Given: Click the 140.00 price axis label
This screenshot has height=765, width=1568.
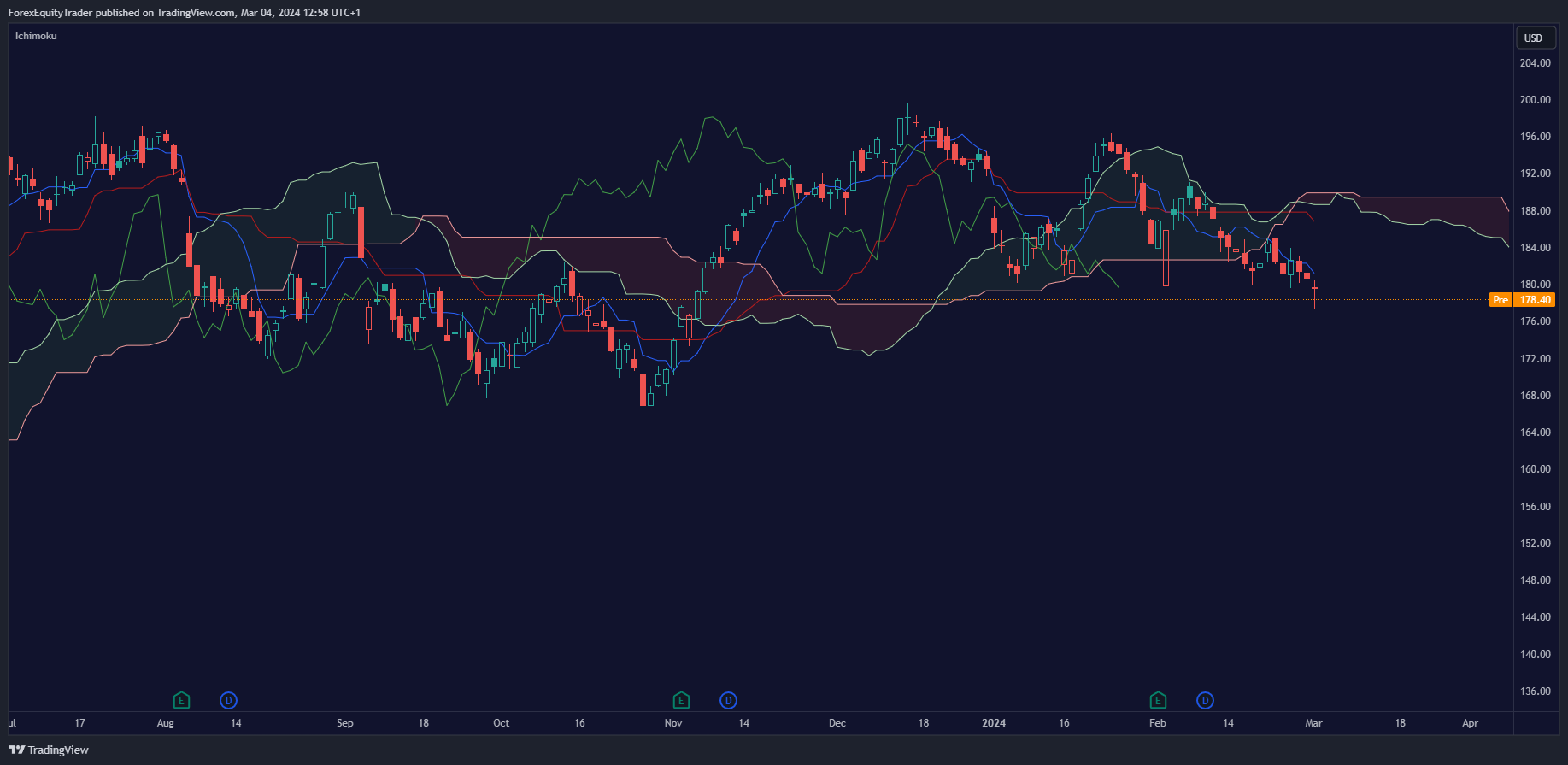Looking at the screenshot, I should click(x=1535, y=655).
